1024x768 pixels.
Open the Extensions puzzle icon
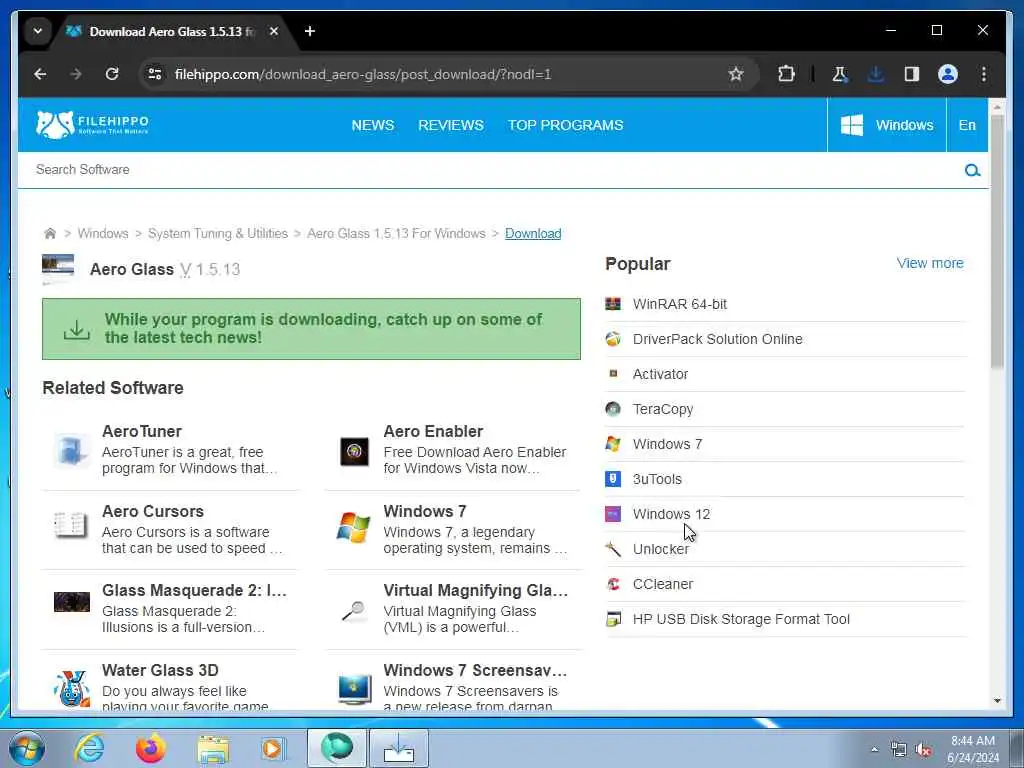pos(786,74)
